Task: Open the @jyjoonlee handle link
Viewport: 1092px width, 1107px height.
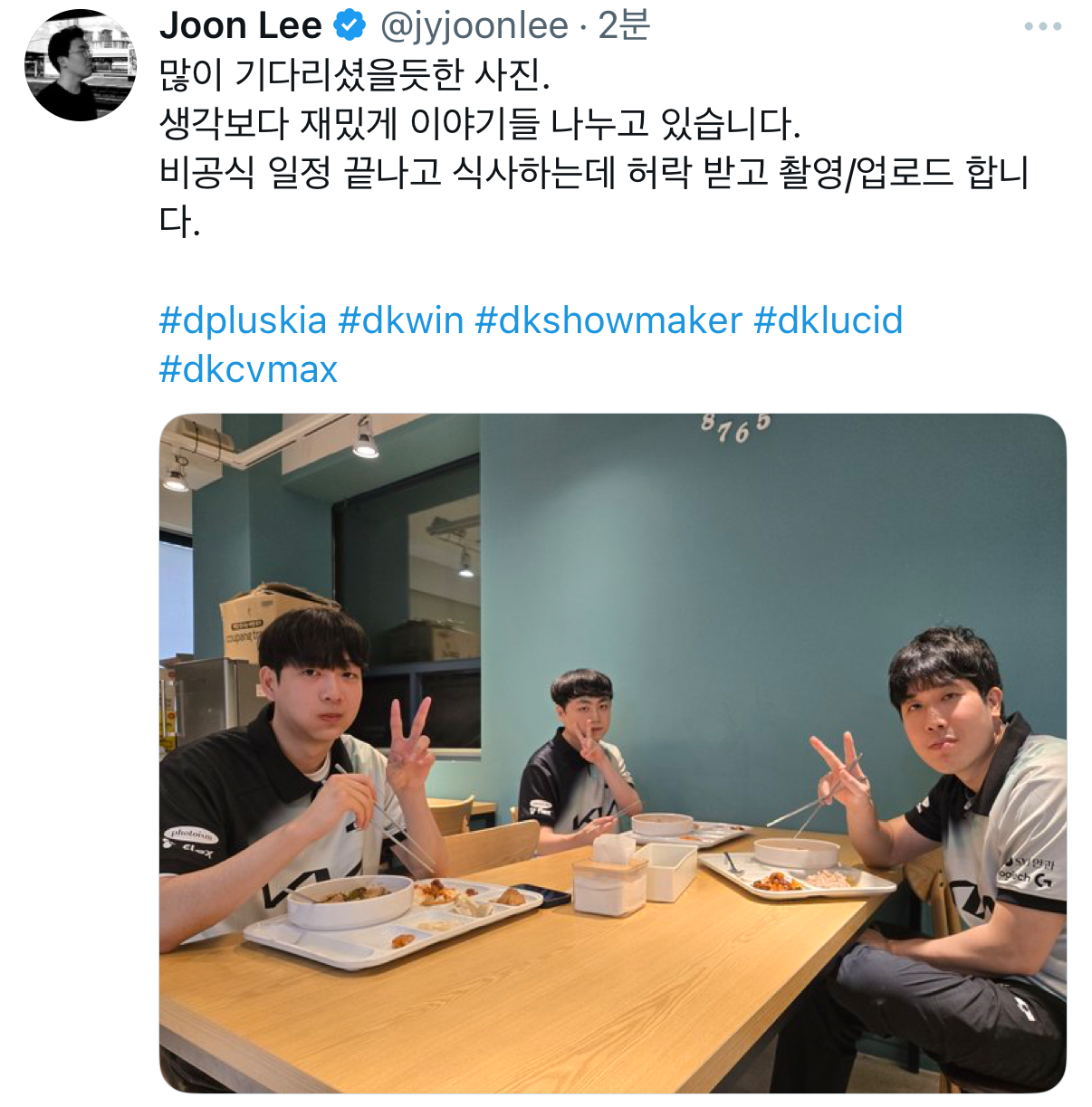Action: 474,26
